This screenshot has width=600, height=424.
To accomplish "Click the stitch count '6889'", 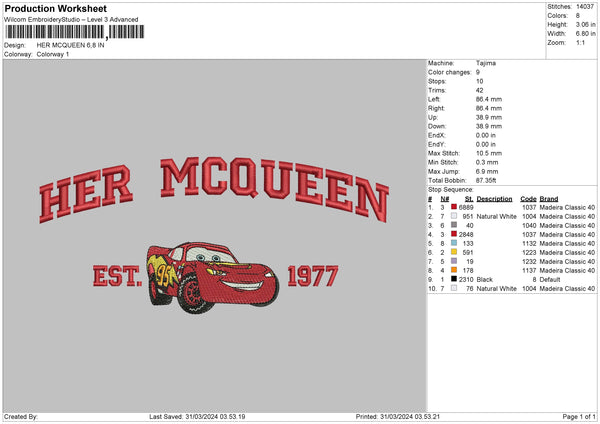I will click(466, 207).
